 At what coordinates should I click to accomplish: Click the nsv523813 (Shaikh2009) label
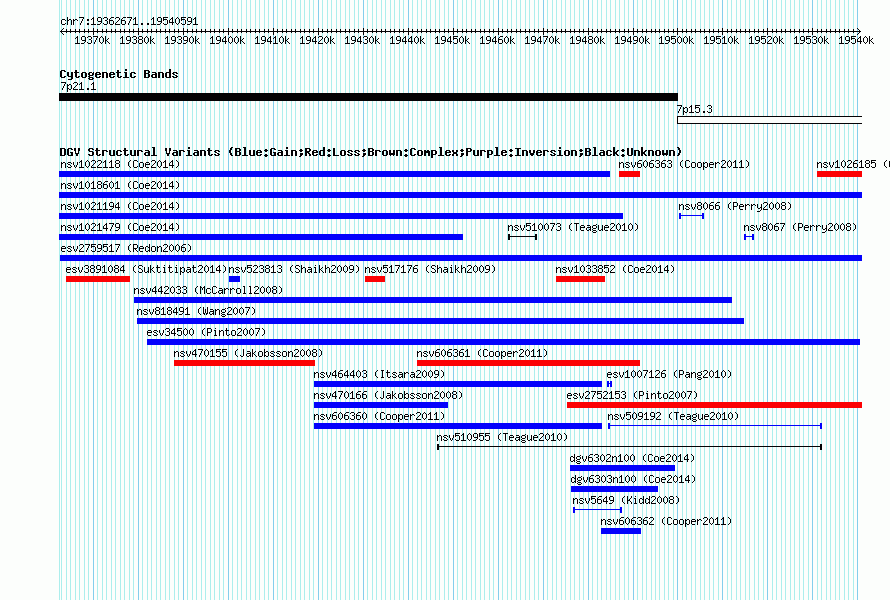[294, 269]
